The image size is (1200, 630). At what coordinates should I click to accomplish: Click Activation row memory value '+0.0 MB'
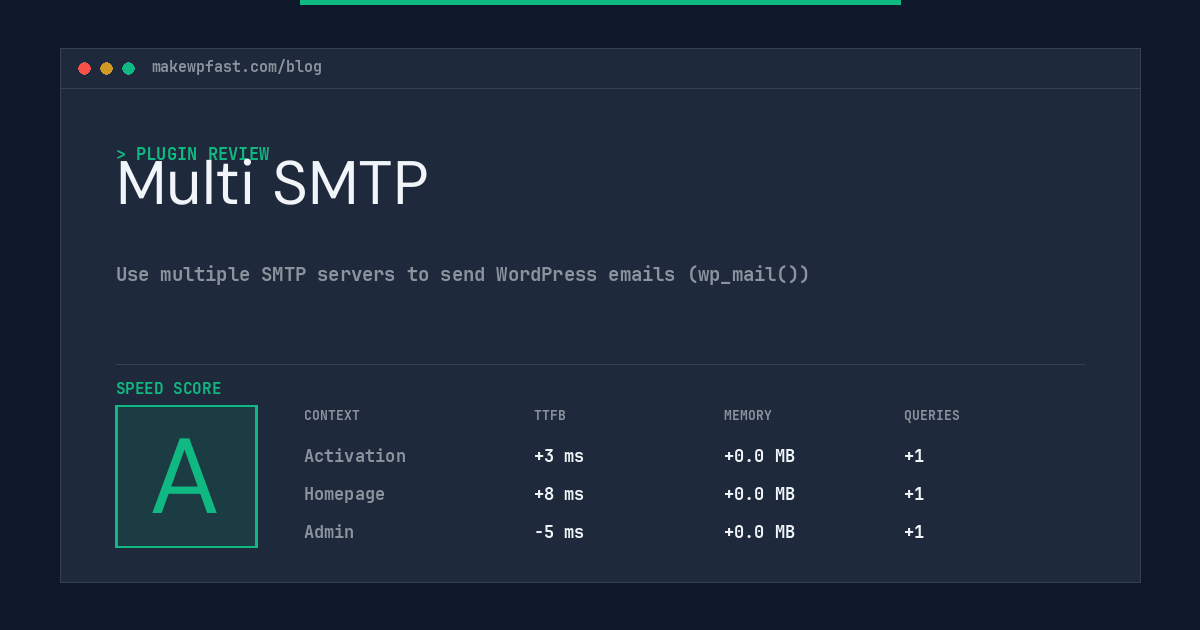tap(759, 456)
